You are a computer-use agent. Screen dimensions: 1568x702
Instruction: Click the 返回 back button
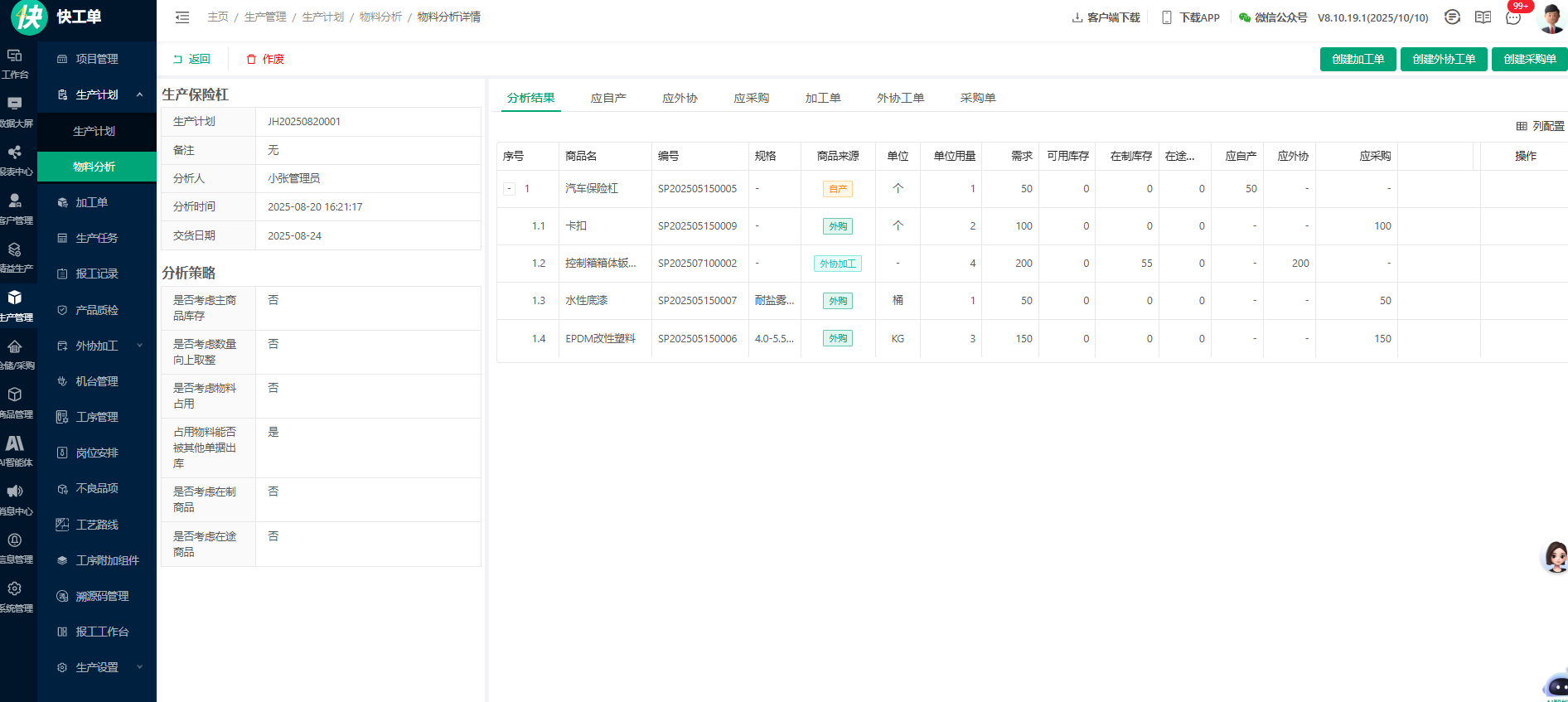(x=191, y=59)
